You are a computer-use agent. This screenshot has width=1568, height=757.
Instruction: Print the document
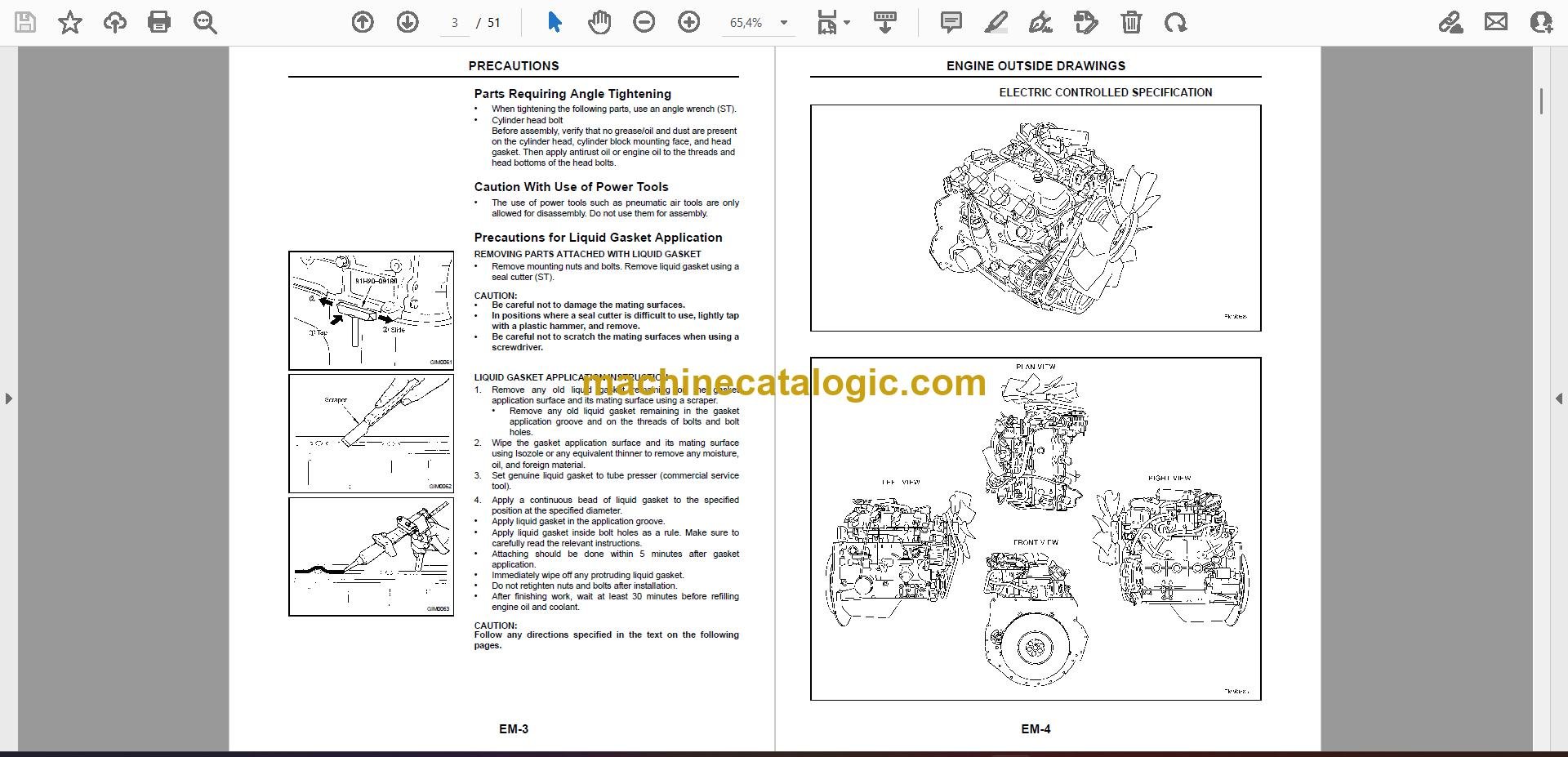pos(159,23)
